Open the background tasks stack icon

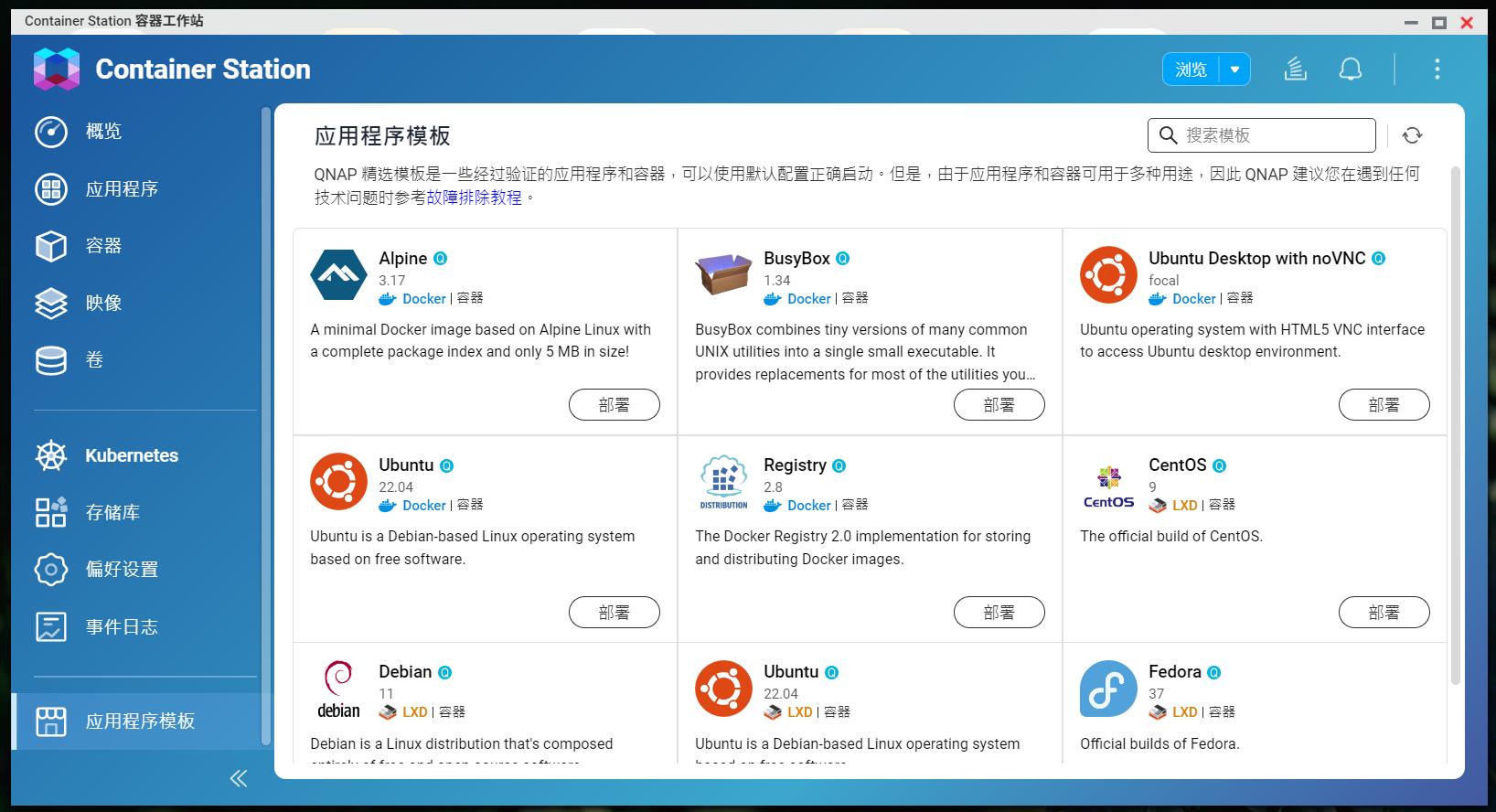1295,69
